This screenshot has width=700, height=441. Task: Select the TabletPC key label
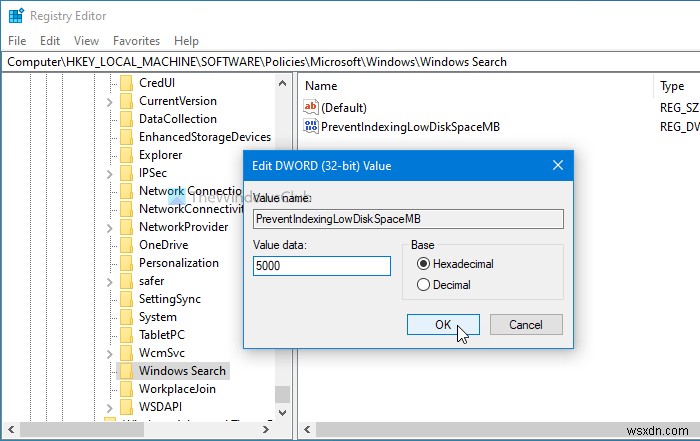click(x=162, y=335)
